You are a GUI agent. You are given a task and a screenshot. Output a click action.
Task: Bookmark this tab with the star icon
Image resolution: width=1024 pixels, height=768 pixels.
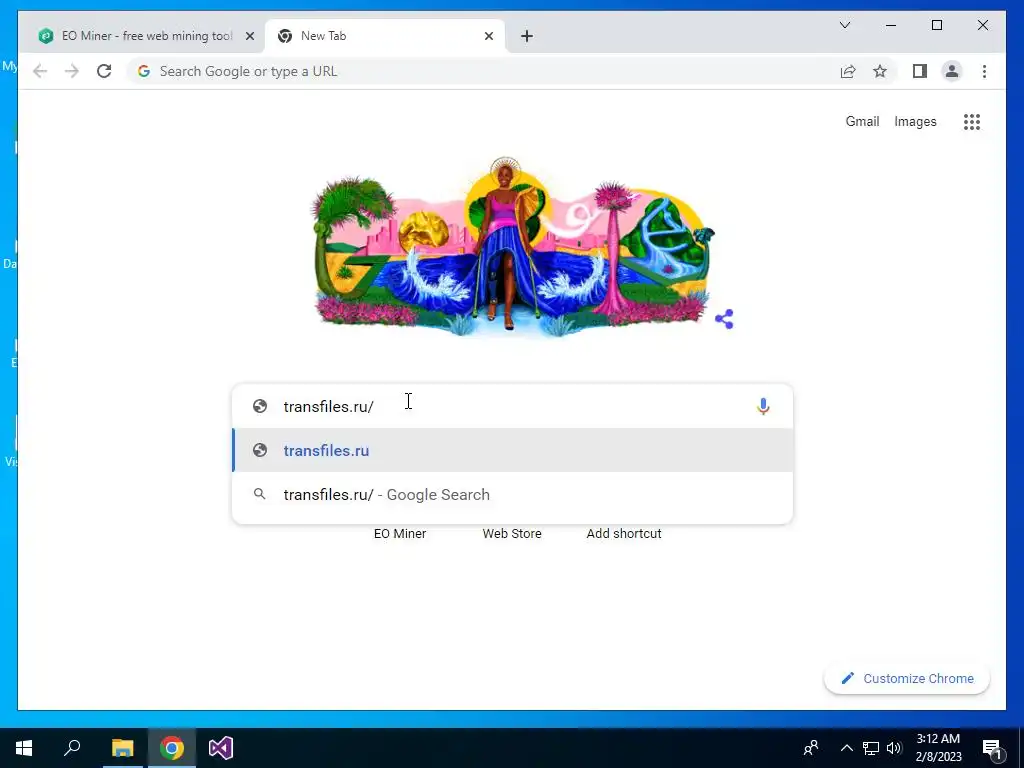point(880,71)
